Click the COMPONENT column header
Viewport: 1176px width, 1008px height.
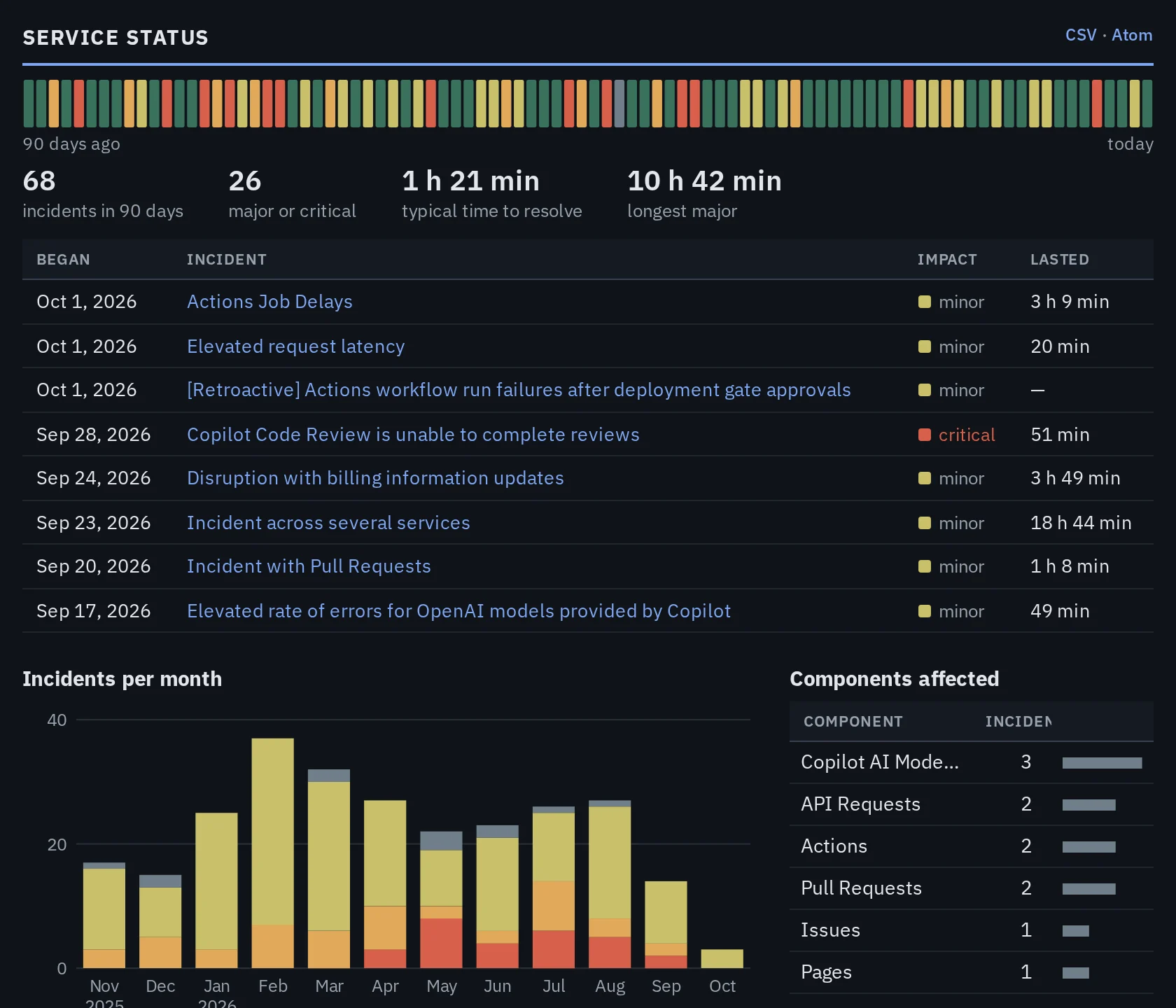click(853, 722)
